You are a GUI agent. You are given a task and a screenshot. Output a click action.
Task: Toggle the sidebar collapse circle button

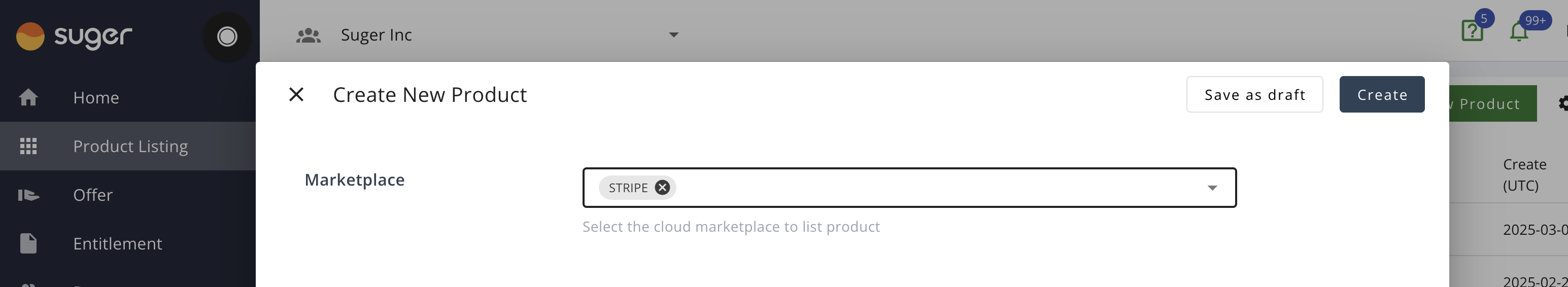[x=227, y=37]
